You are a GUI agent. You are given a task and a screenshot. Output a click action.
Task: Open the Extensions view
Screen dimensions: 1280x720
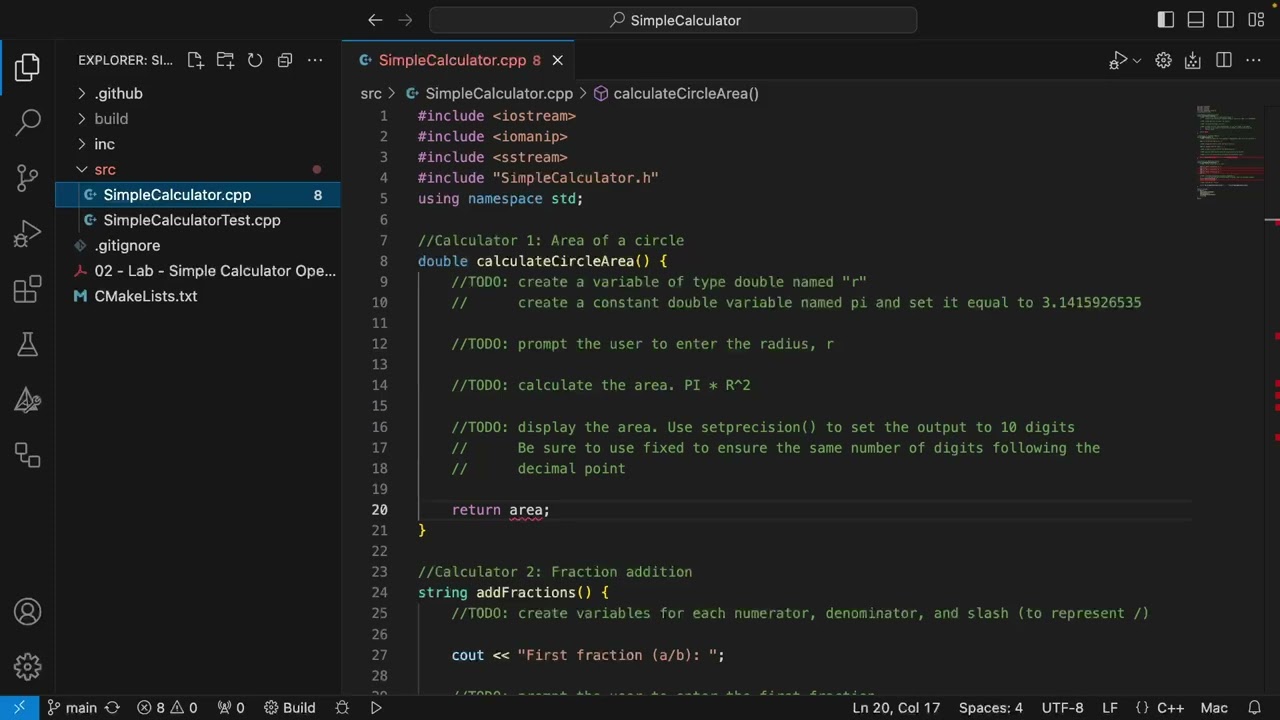click(x=28, y=291)
